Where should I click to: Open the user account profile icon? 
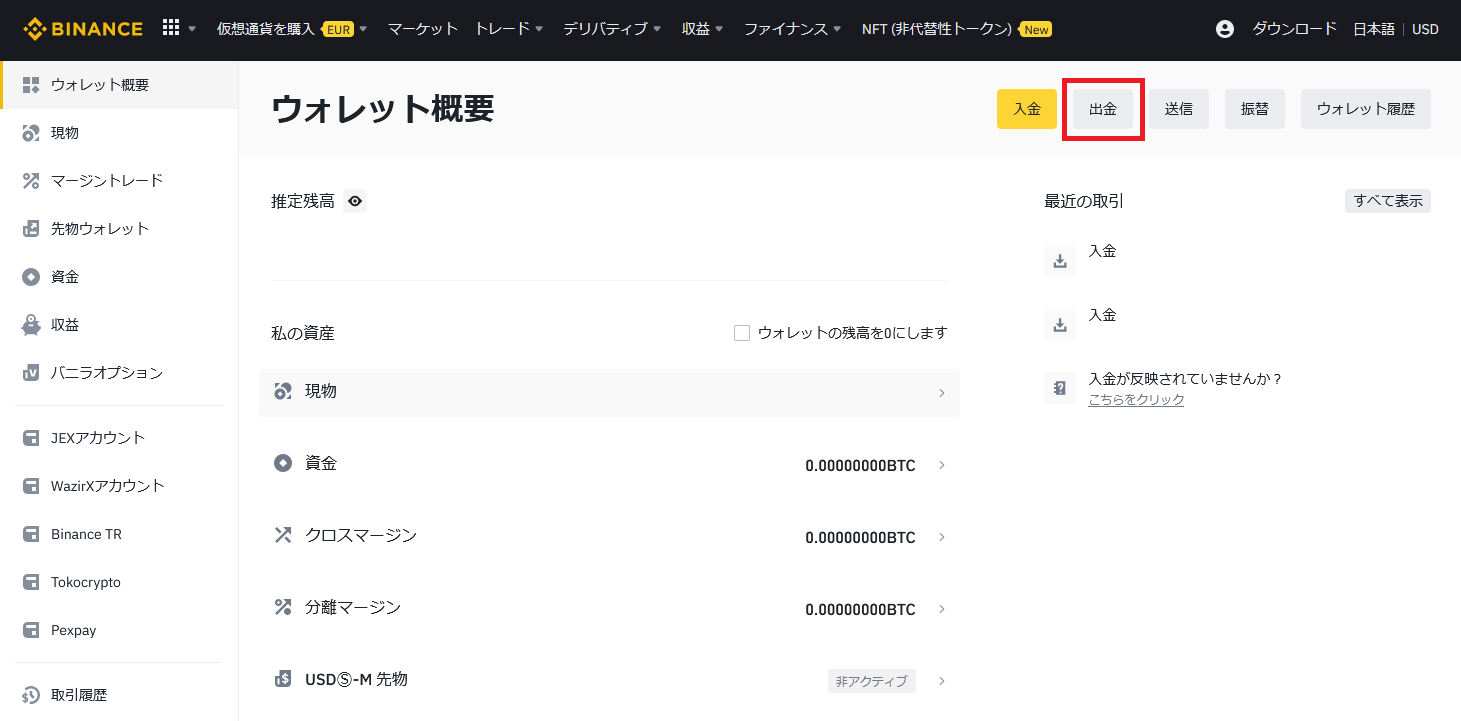(x=1225, y=29)
